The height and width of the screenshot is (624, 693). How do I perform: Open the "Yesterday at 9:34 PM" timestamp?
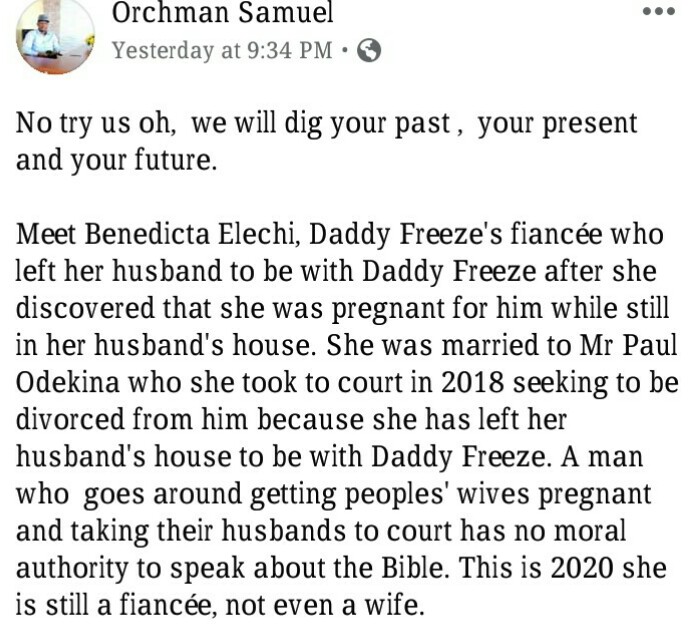point(221,50)
